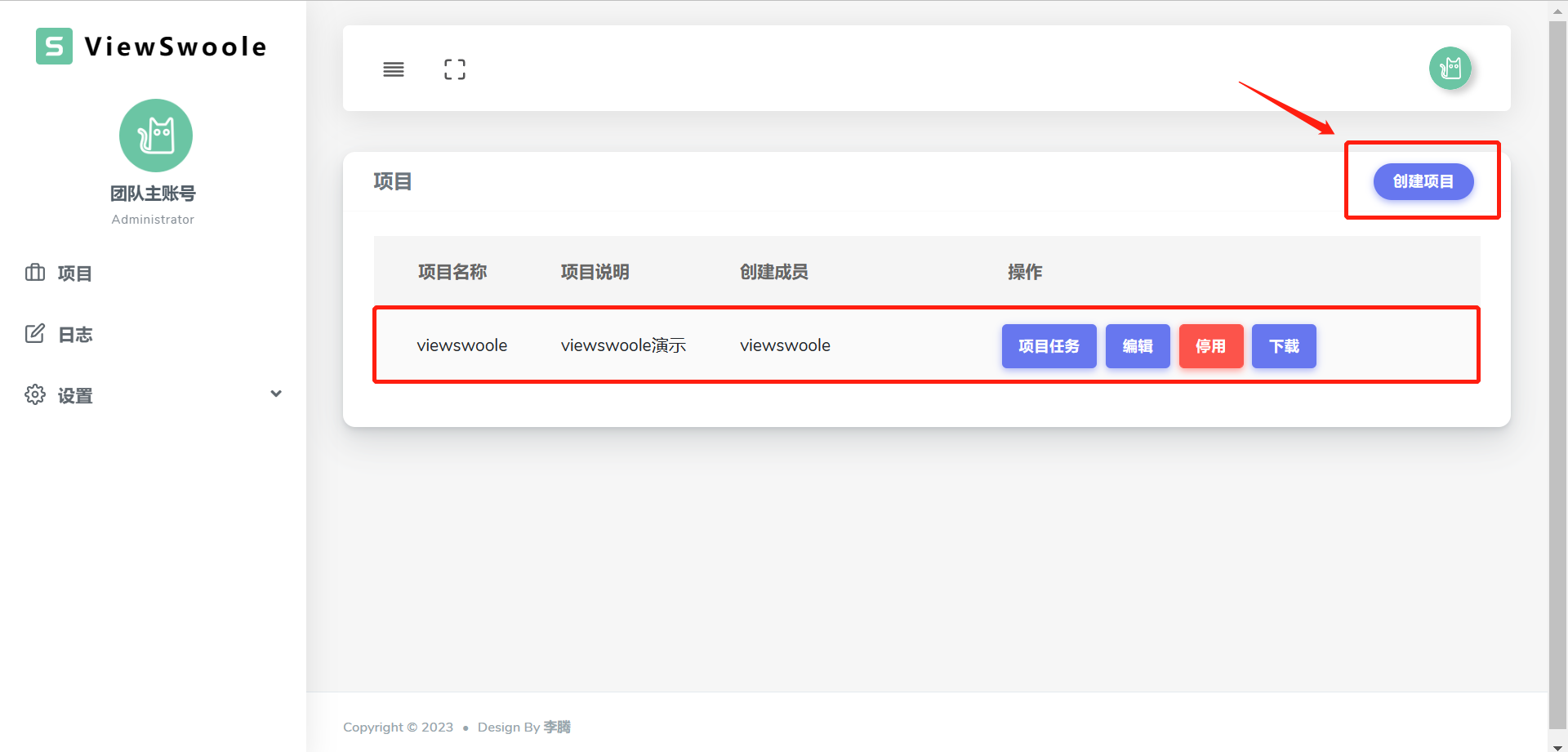Click the viewswoole演示 description cell

[623, 345]
